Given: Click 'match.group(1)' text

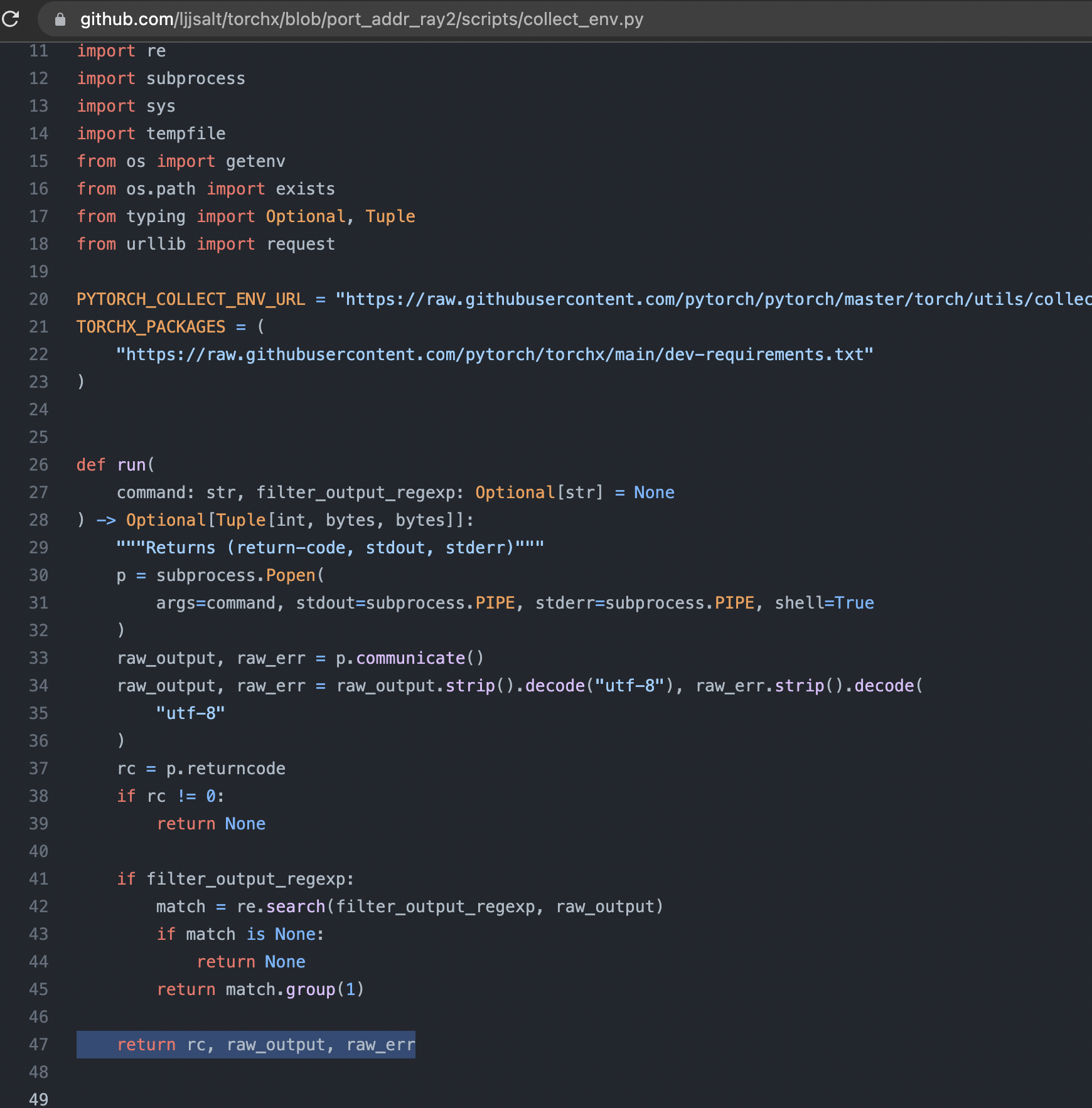Looking at the screenshot, I should pyautogui.click(x=295, y=989).
